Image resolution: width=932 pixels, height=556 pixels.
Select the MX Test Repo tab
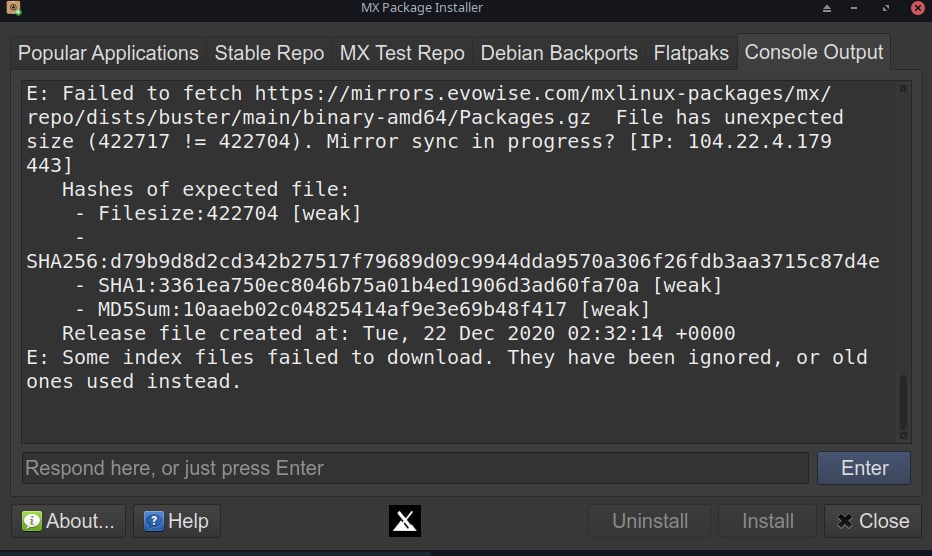click(x=402, y=53)
